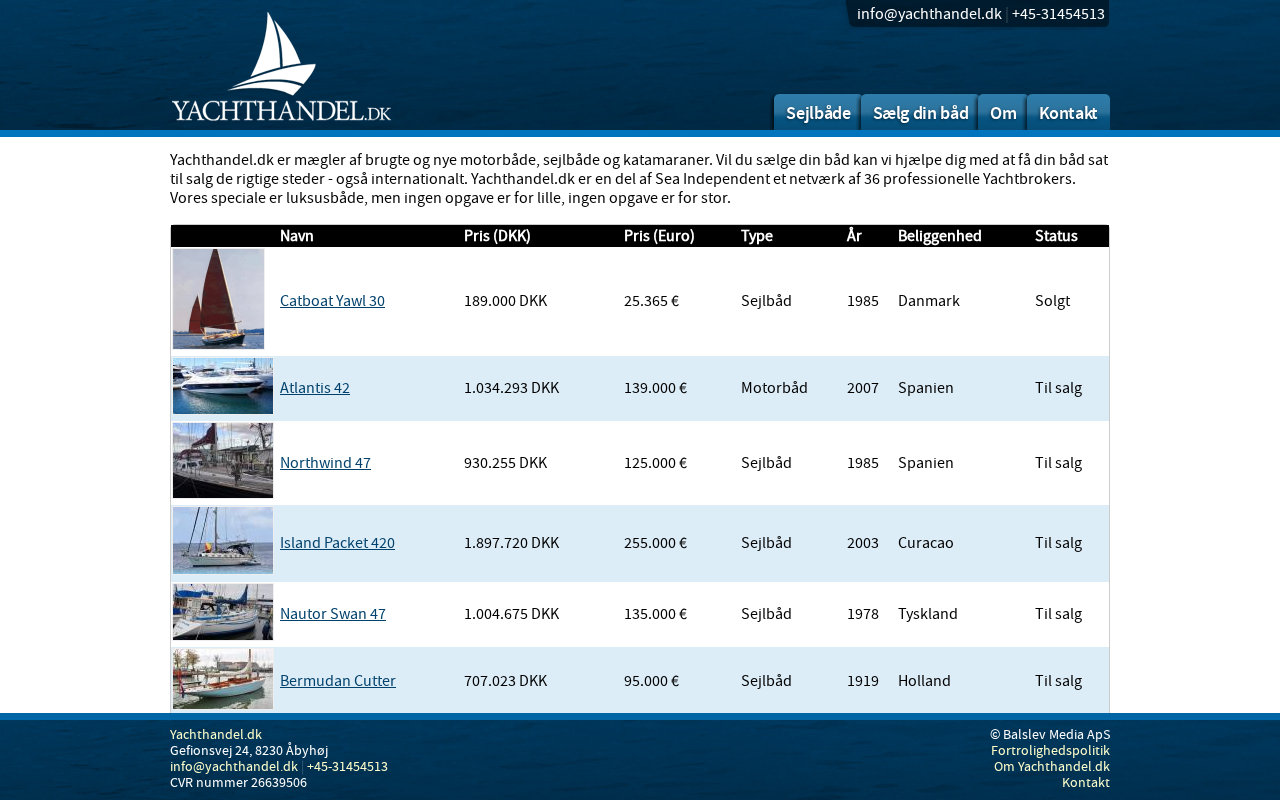The height and width of the screenshot is (800, 1280).
Task: Go to the Sælg din båd tab
Action: 920,112
